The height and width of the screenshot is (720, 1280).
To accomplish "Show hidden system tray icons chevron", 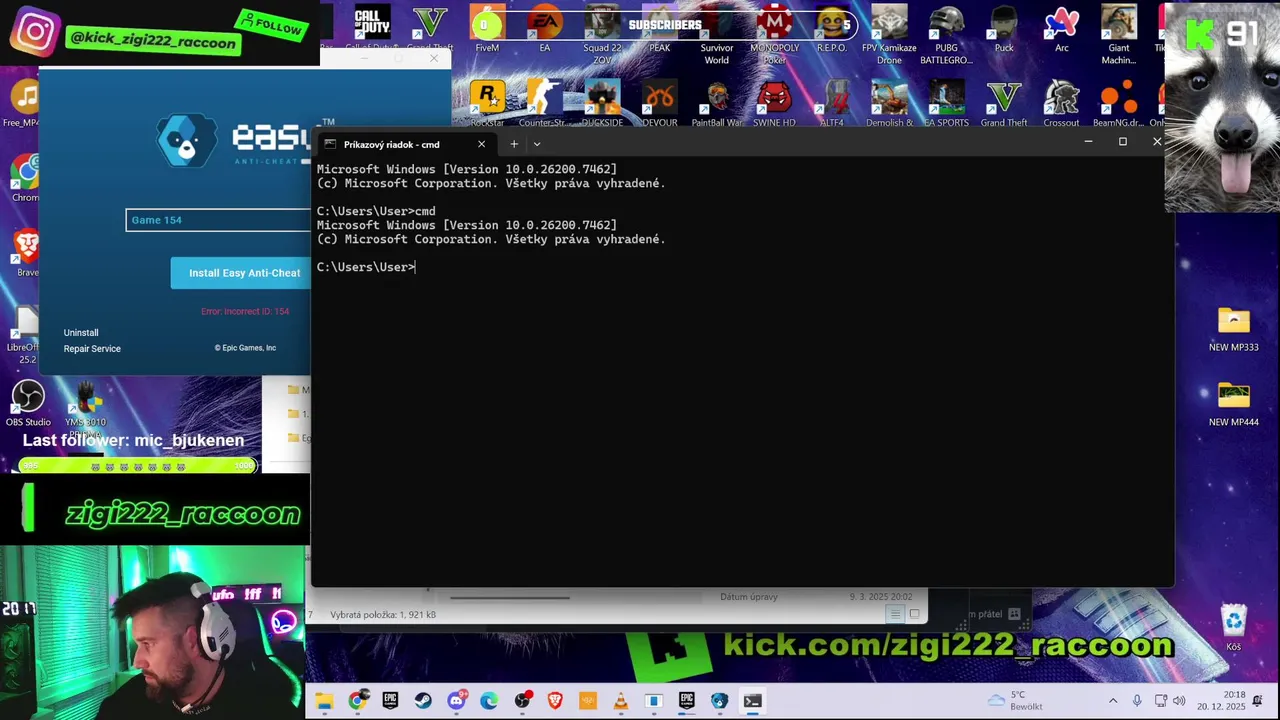I will 1113,701.
